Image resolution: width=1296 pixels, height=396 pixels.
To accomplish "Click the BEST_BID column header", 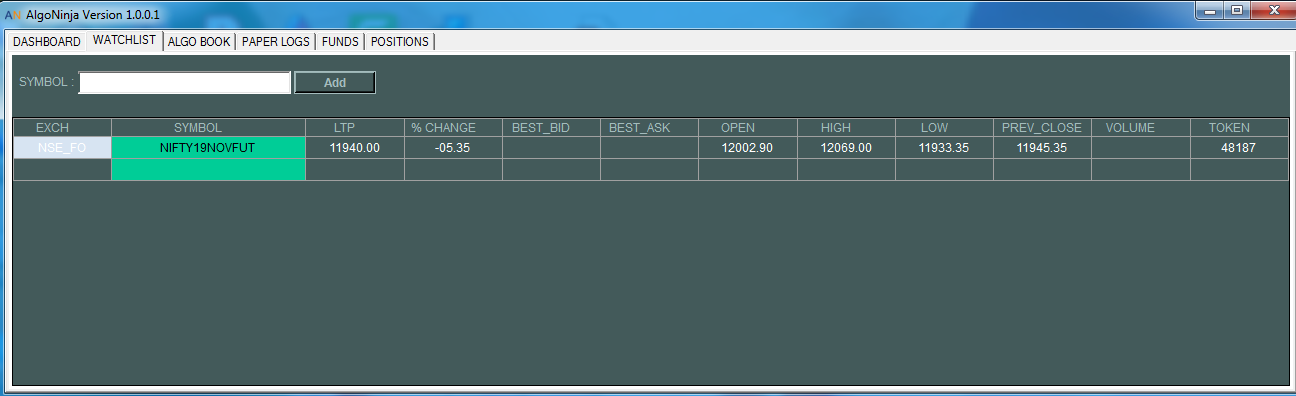I will [x=551, y=128].
